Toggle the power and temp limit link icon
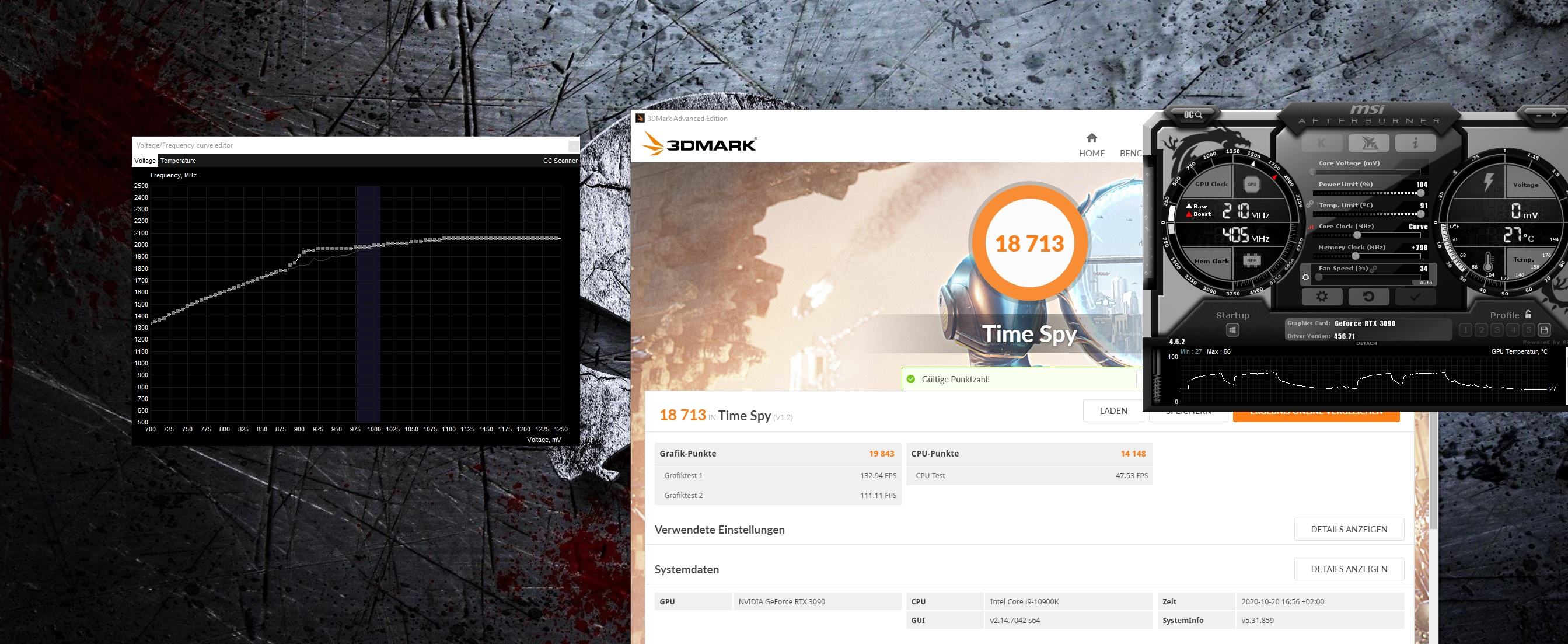This screenshot has width=1568, height=644. (1309, 205)
